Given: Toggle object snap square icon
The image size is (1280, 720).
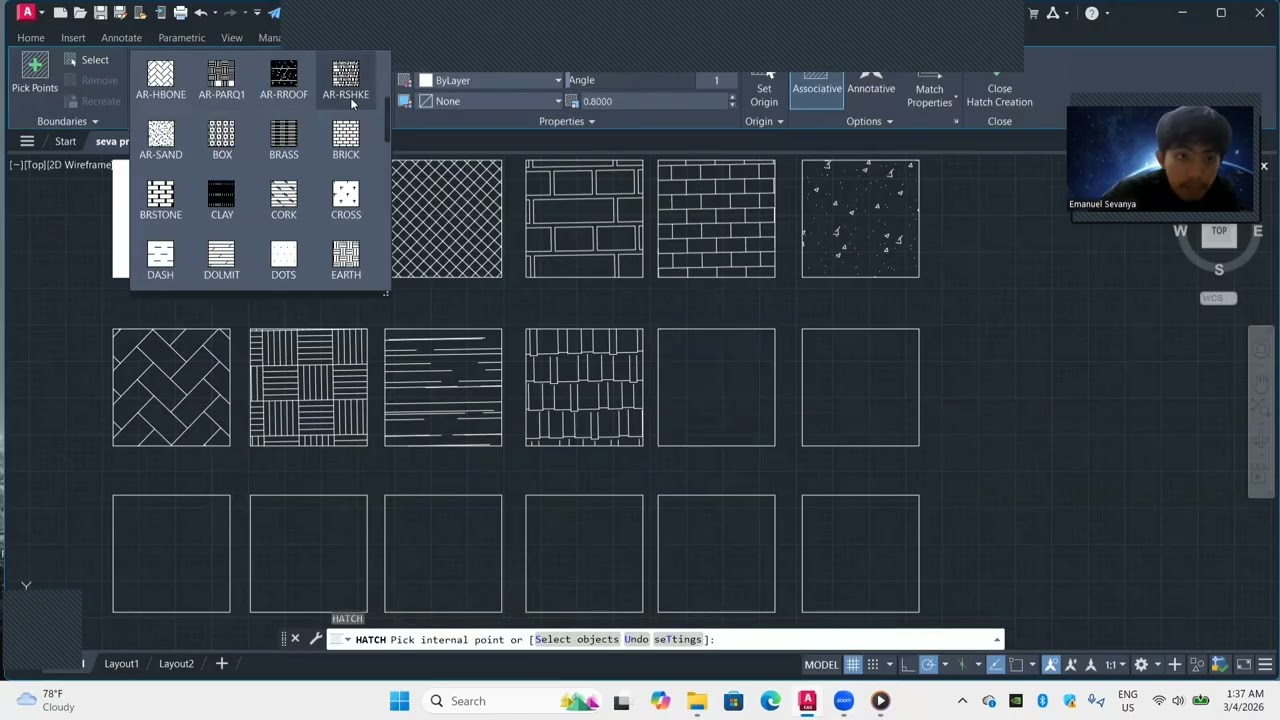Looking at the screenshot, I should (x=1016, y=664).
